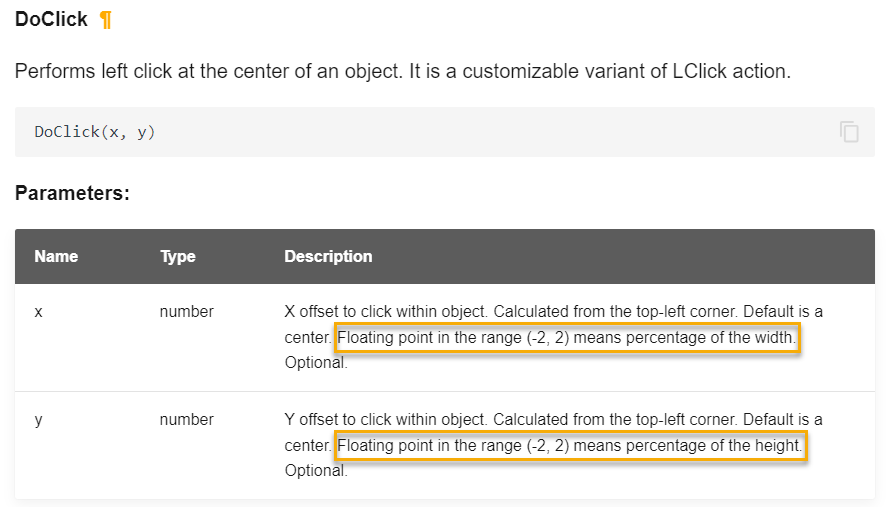Click the Name column header

(x=56, y=256)
